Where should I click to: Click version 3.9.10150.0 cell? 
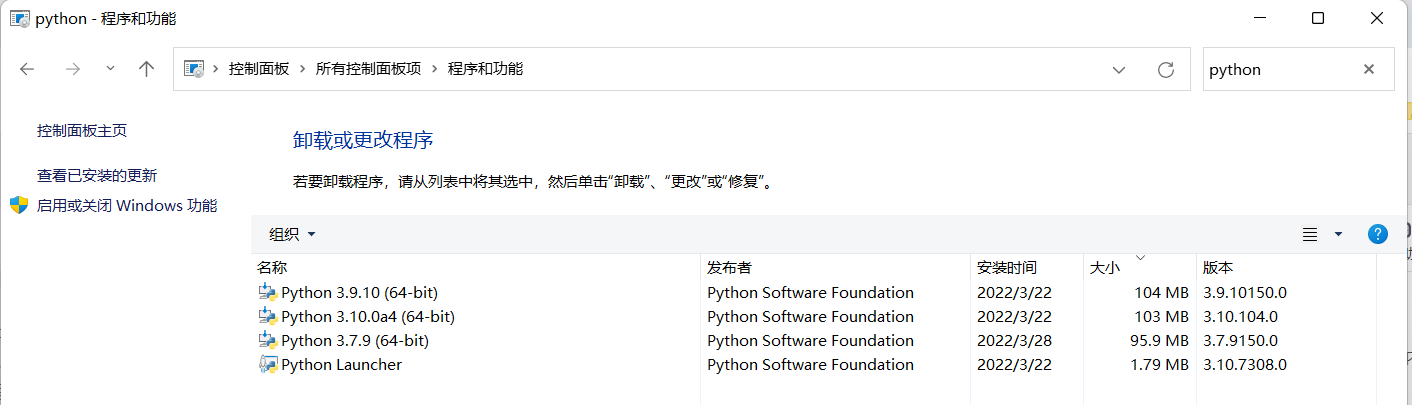(x=1244, y=293)
